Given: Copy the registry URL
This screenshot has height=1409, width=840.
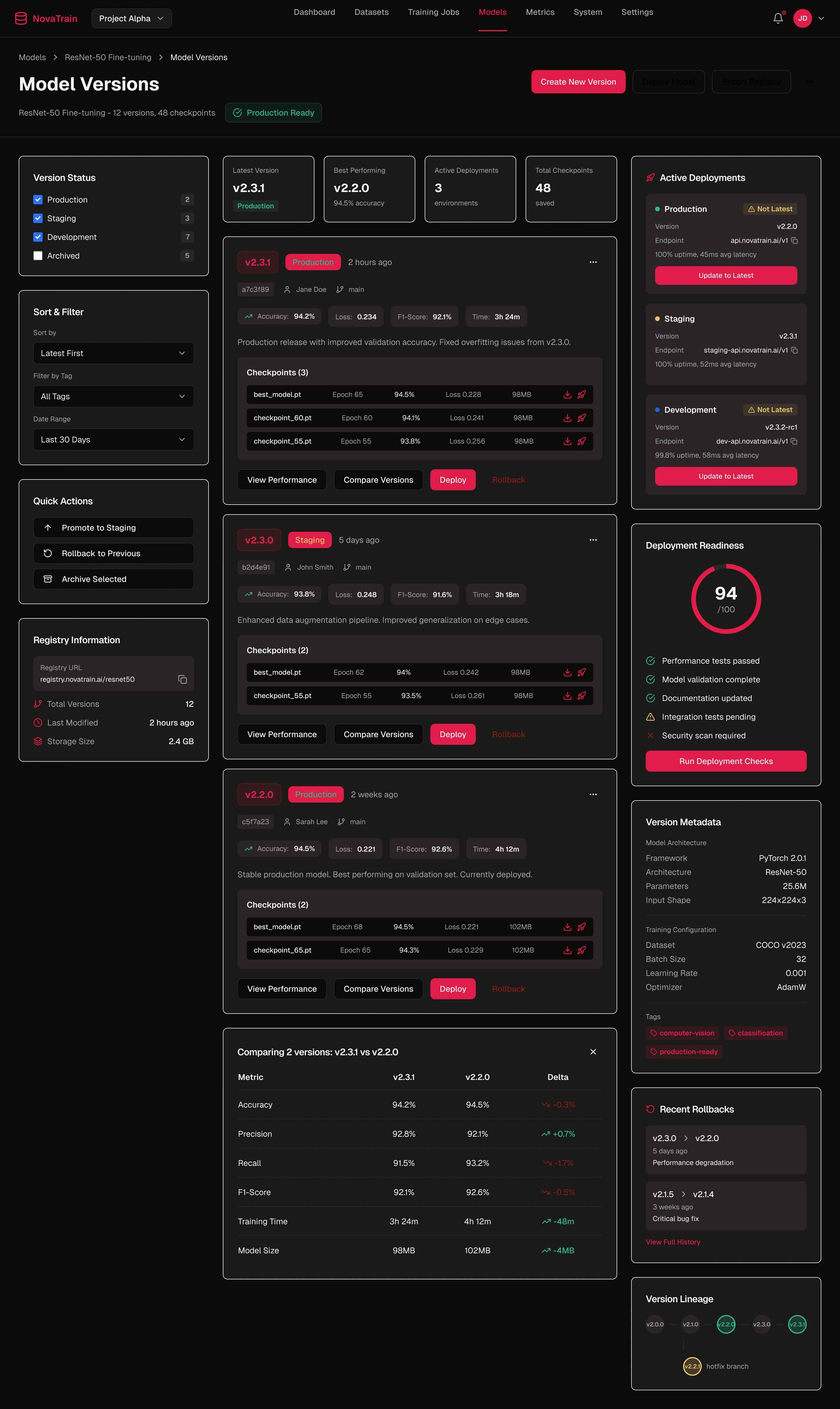Looking at the screenshot, I should tap(182, 679).
